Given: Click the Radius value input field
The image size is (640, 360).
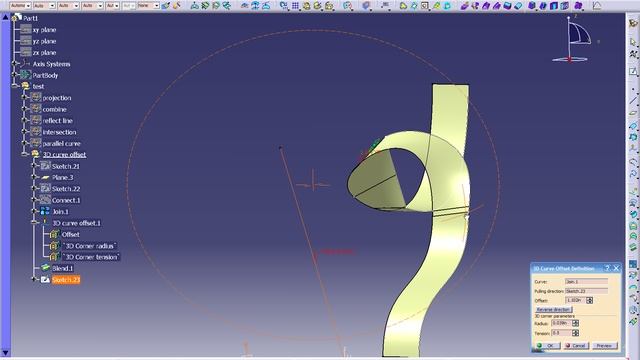Looking at the screenshot, I should [561, 323].
